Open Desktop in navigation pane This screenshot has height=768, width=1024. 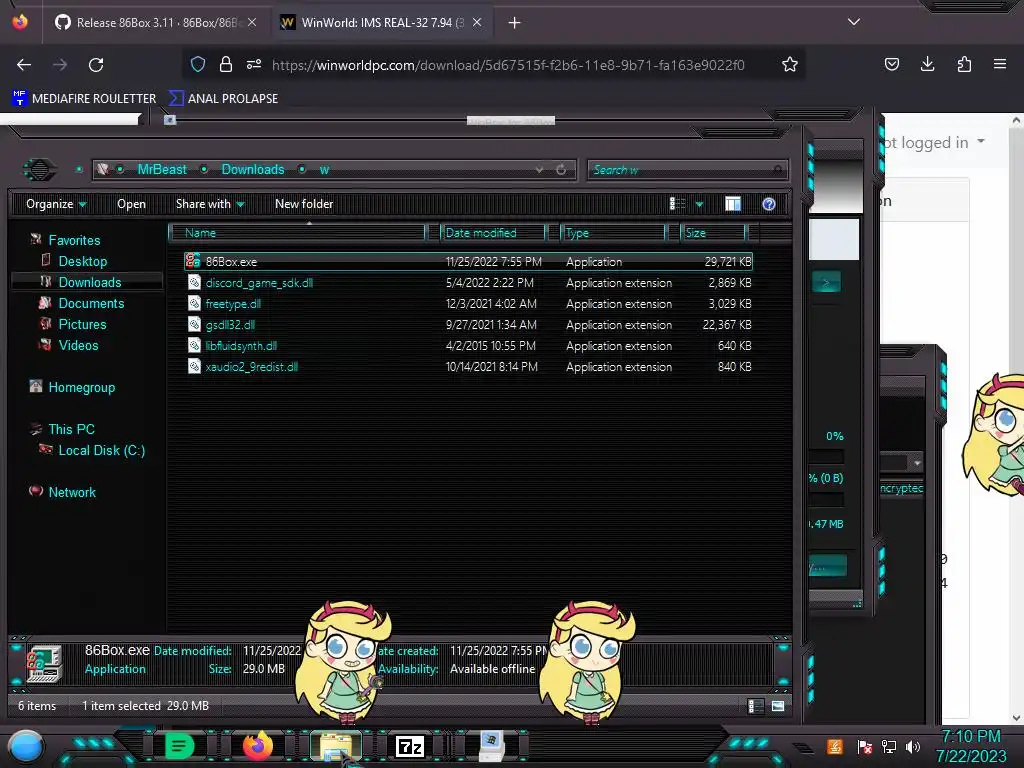tap(74, 261)
